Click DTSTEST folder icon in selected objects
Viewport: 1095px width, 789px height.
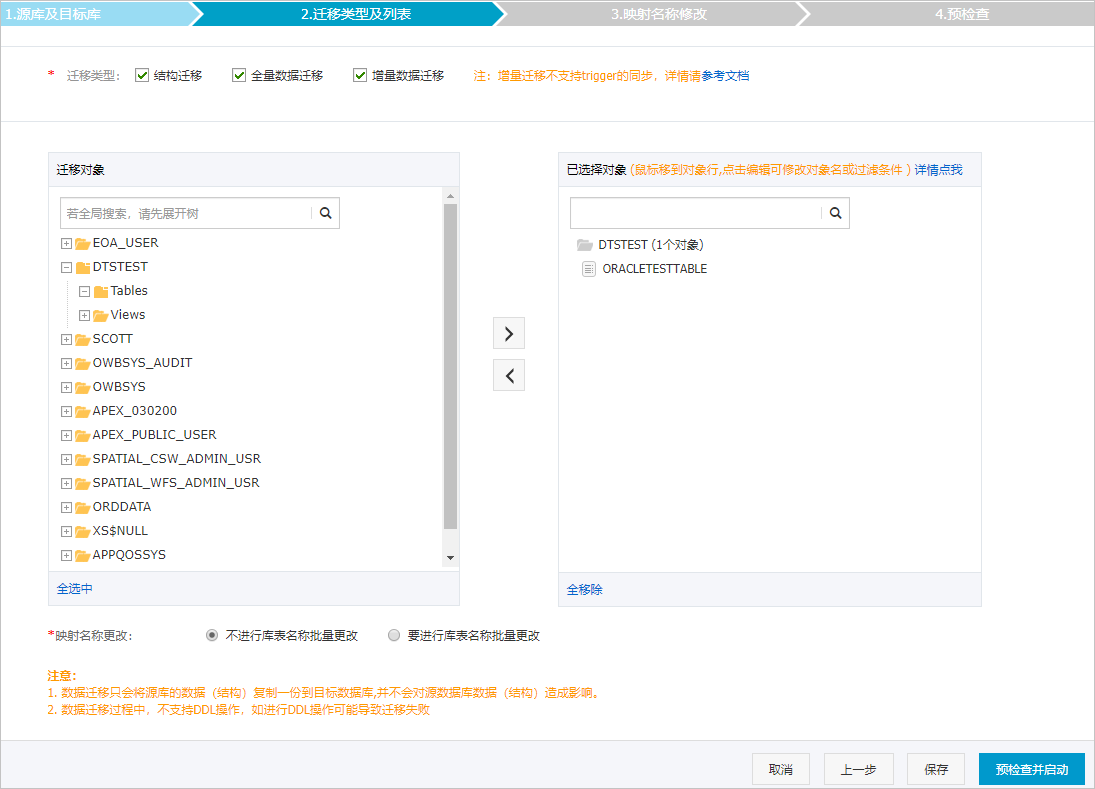(x=585, y=245)
